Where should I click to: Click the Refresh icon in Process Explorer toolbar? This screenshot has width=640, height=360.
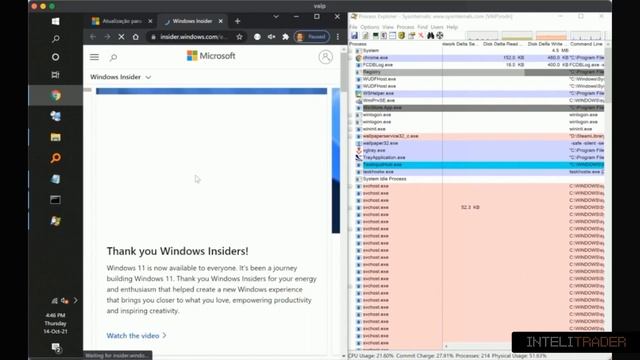click(366, 36)
